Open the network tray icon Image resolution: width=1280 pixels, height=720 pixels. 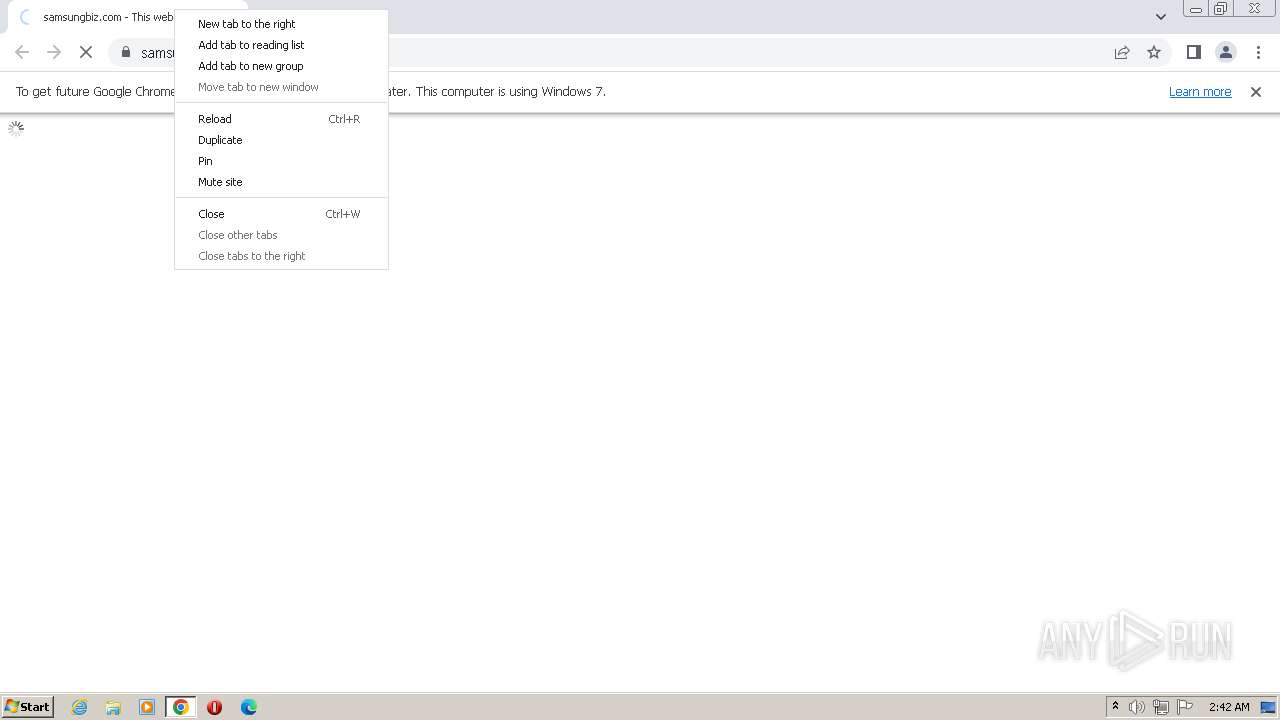1161,707
